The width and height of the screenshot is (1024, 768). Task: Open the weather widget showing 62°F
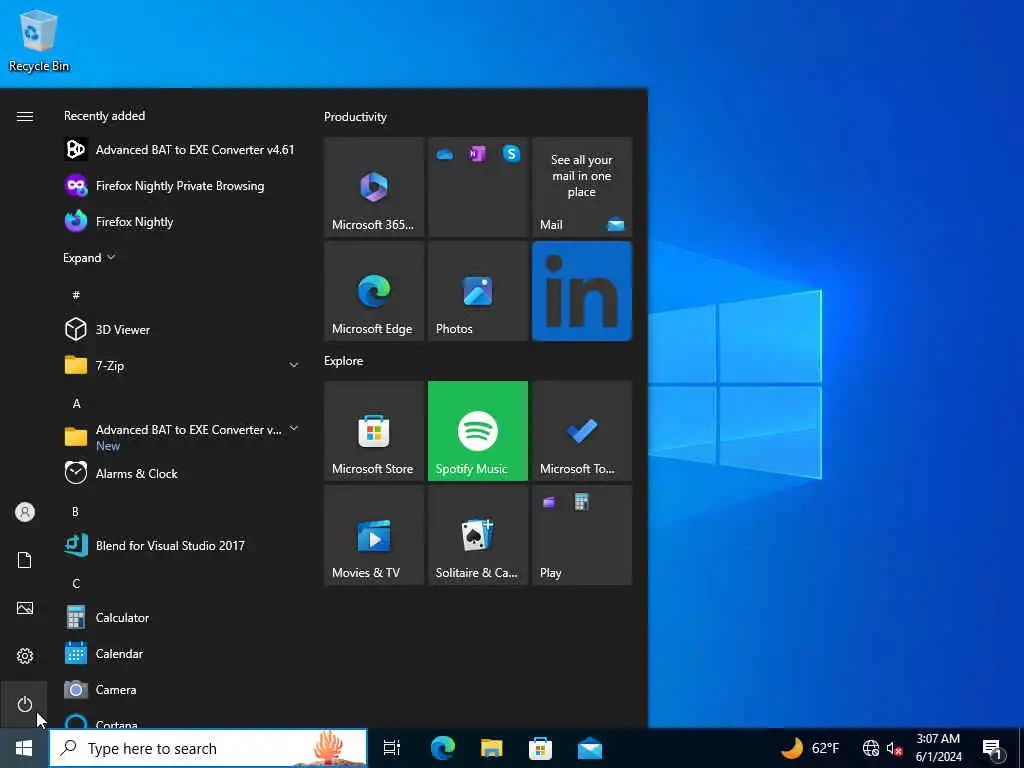[x=810, y=748]
